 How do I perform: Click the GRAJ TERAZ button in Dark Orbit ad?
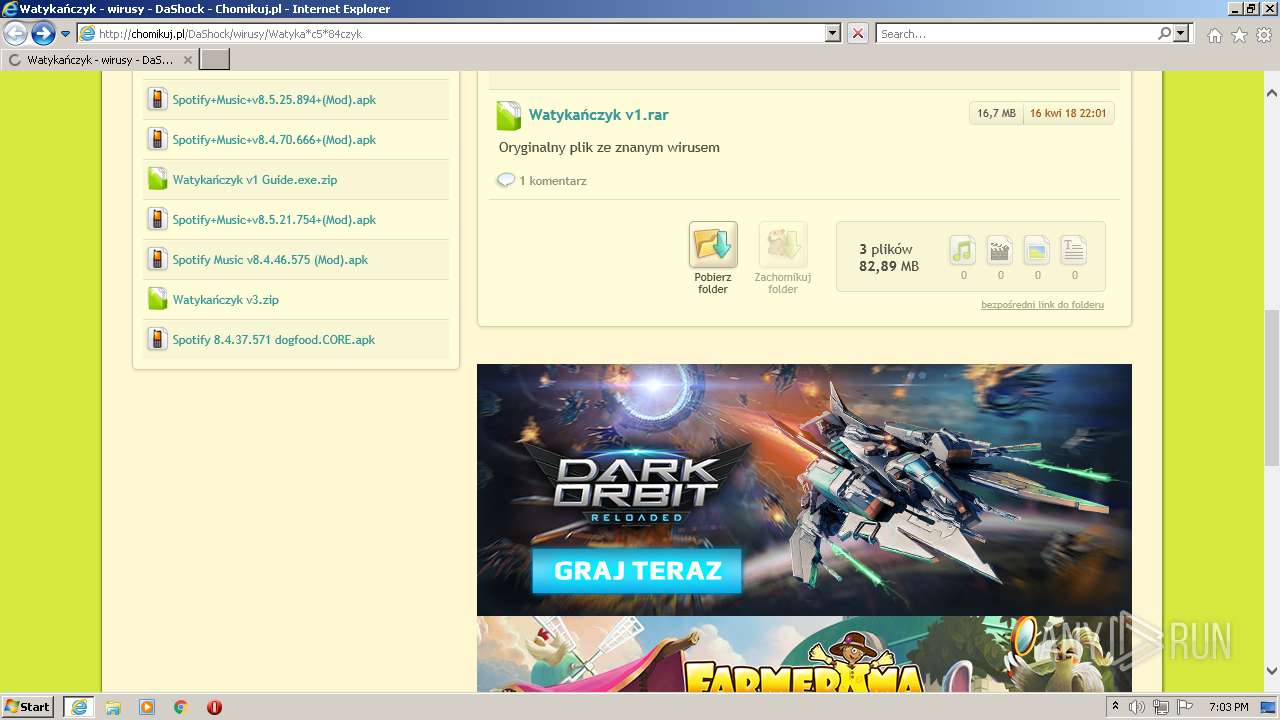point(636,571)
